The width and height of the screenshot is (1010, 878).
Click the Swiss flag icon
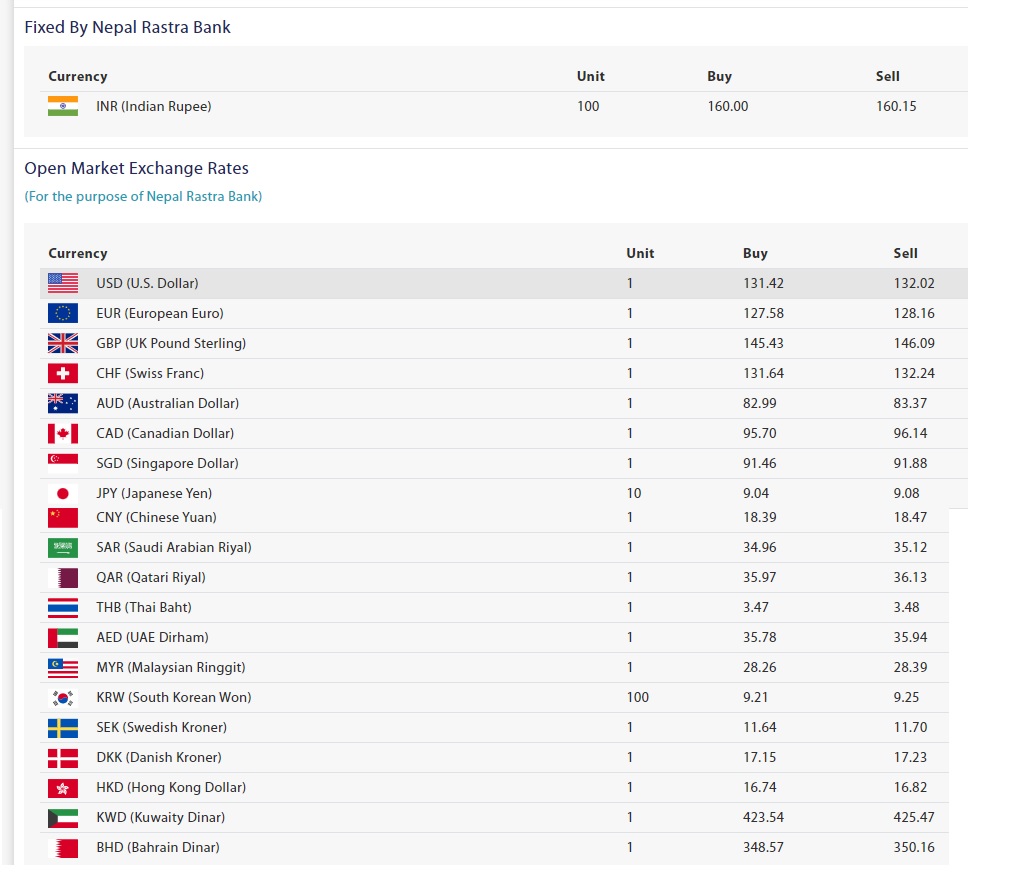click(63, 373)
